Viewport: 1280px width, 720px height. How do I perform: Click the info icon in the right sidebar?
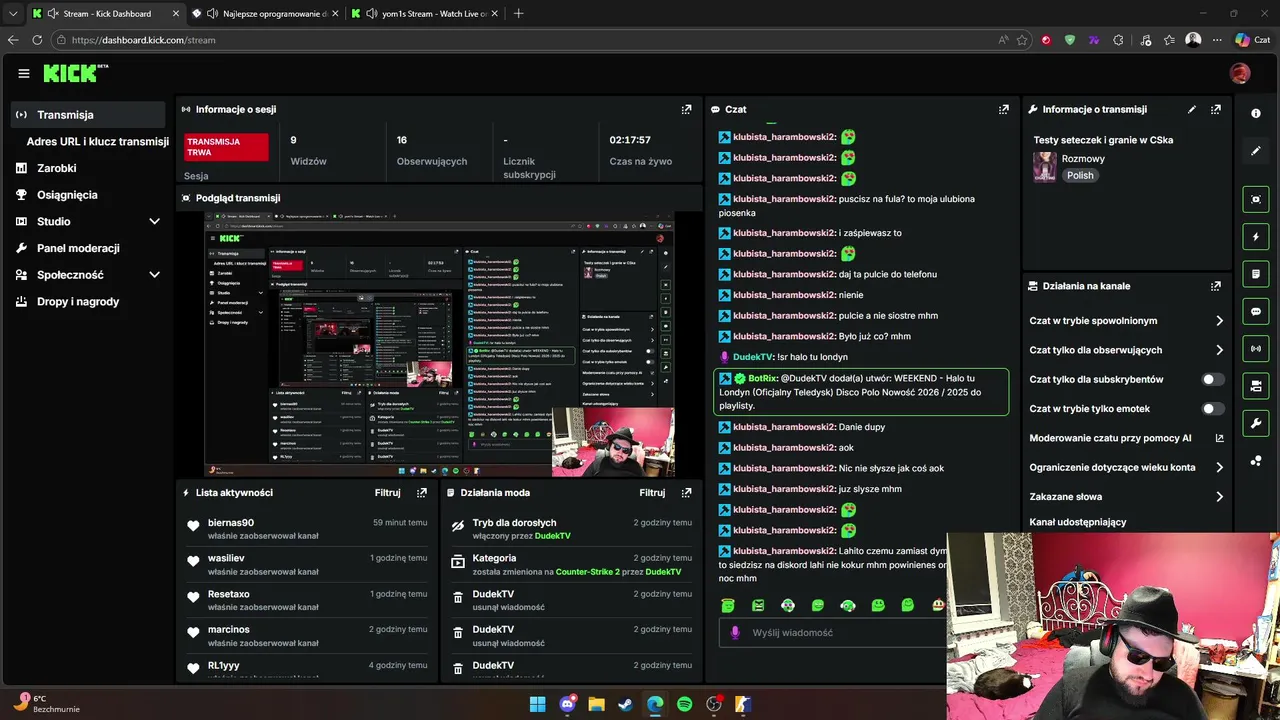pyautogui.click(x=1256, y=113)
